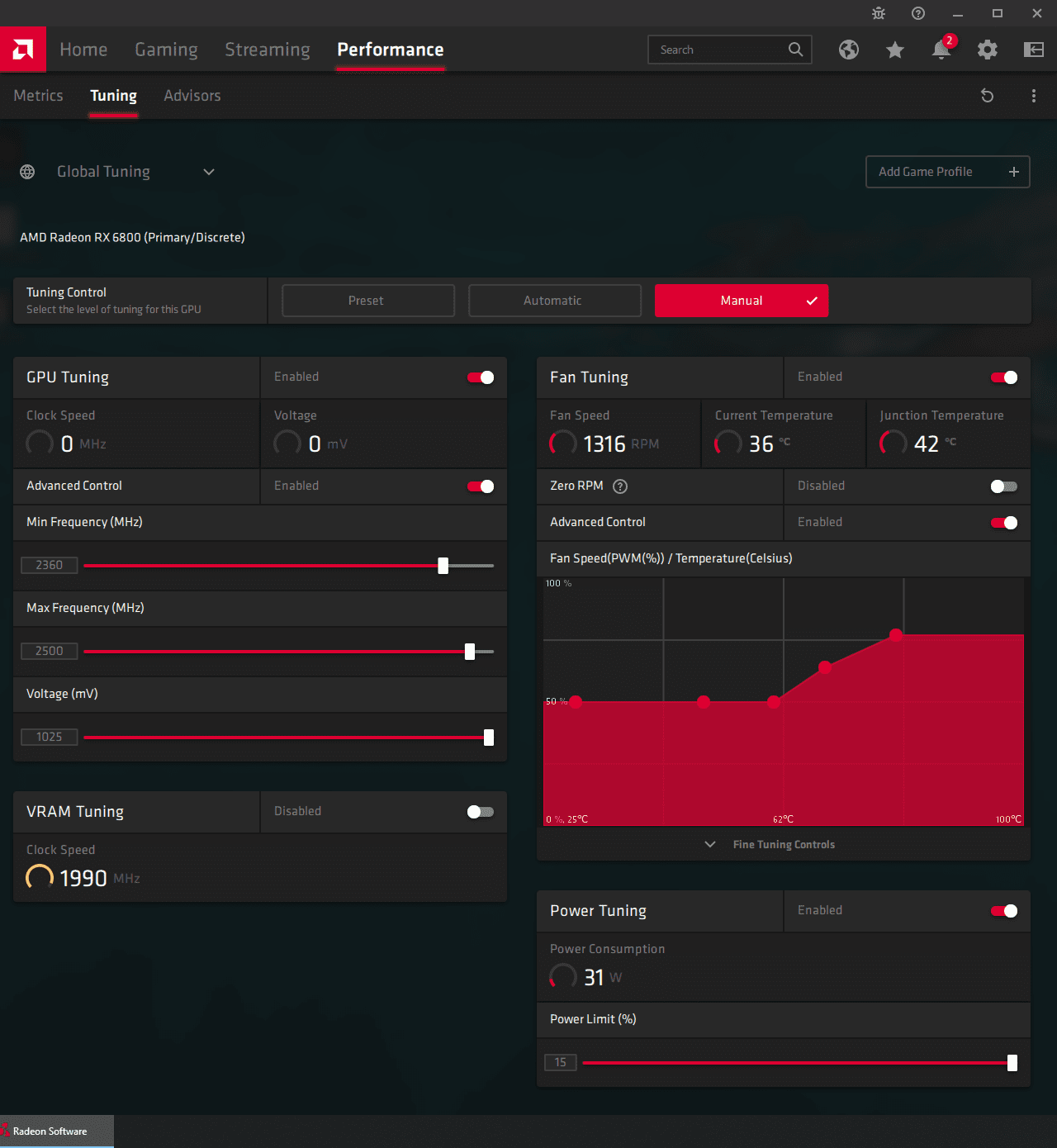Click Voltage value box 1025
Image resolution: width=1057 pixels, height=1148 pixels.
(50, 738)
